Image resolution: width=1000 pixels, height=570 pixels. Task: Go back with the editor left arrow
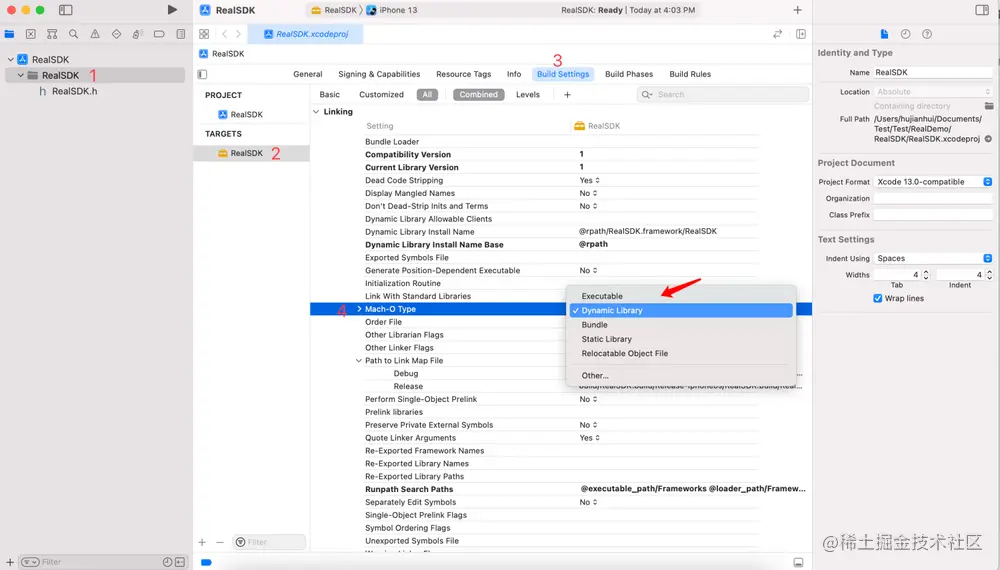coord(224,34)
